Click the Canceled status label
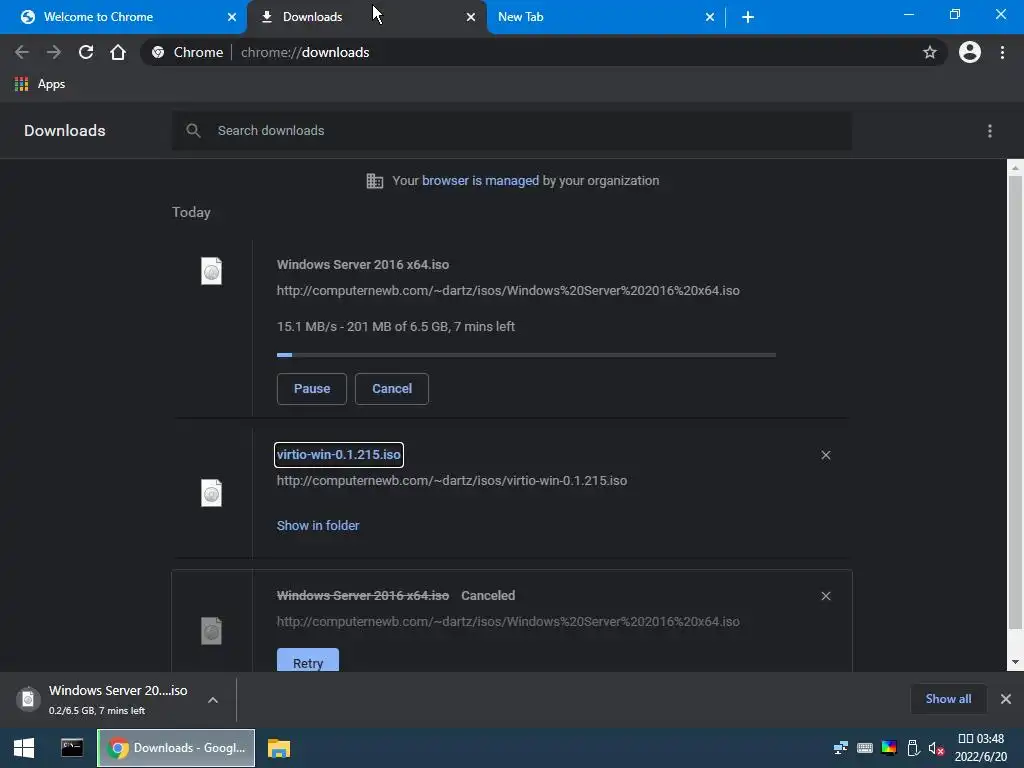The width and height of the screenshot is (1024, 768). point(488,596)
